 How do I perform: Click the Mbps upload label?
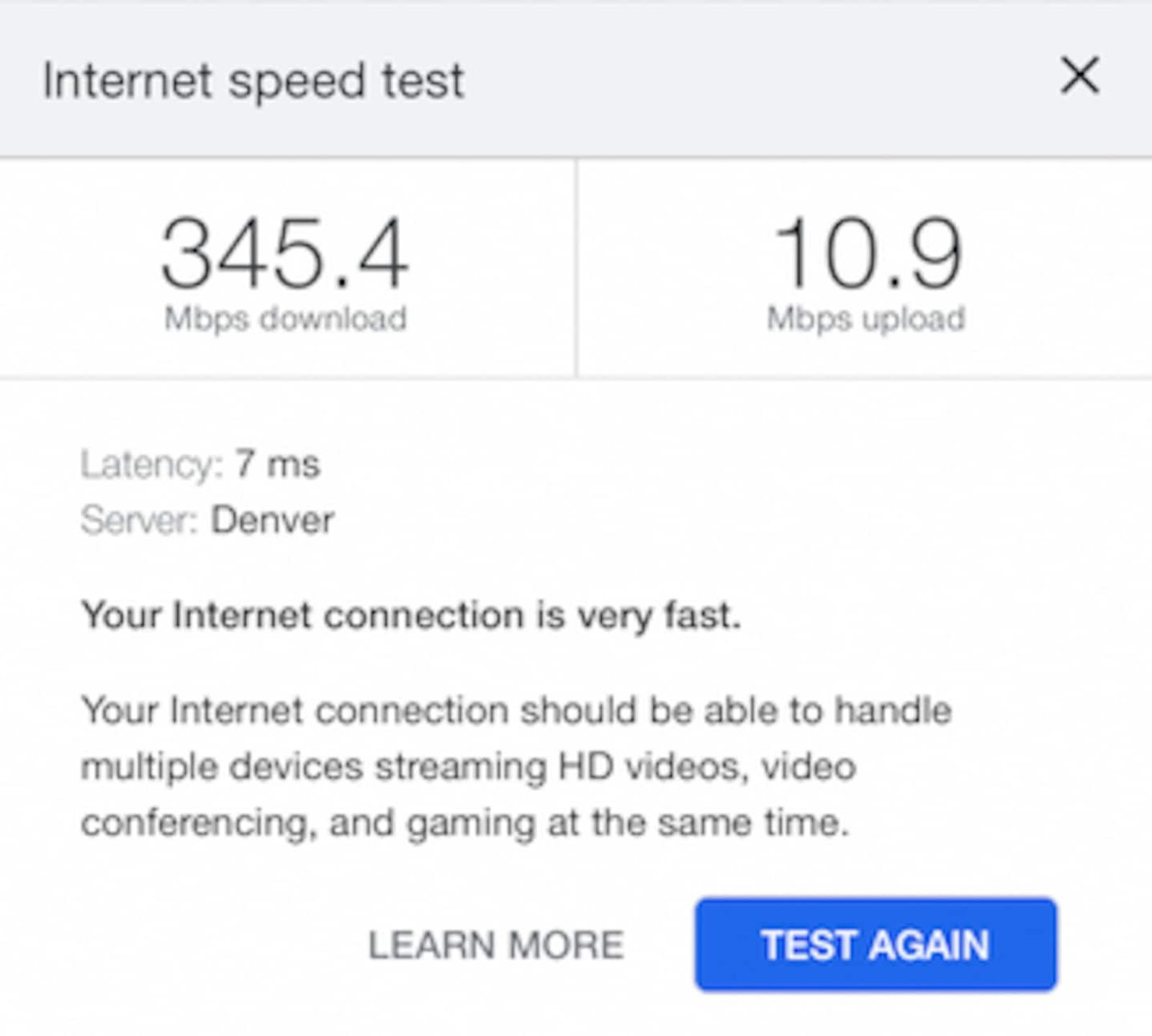pyautogui.click(x=865, y=318)
